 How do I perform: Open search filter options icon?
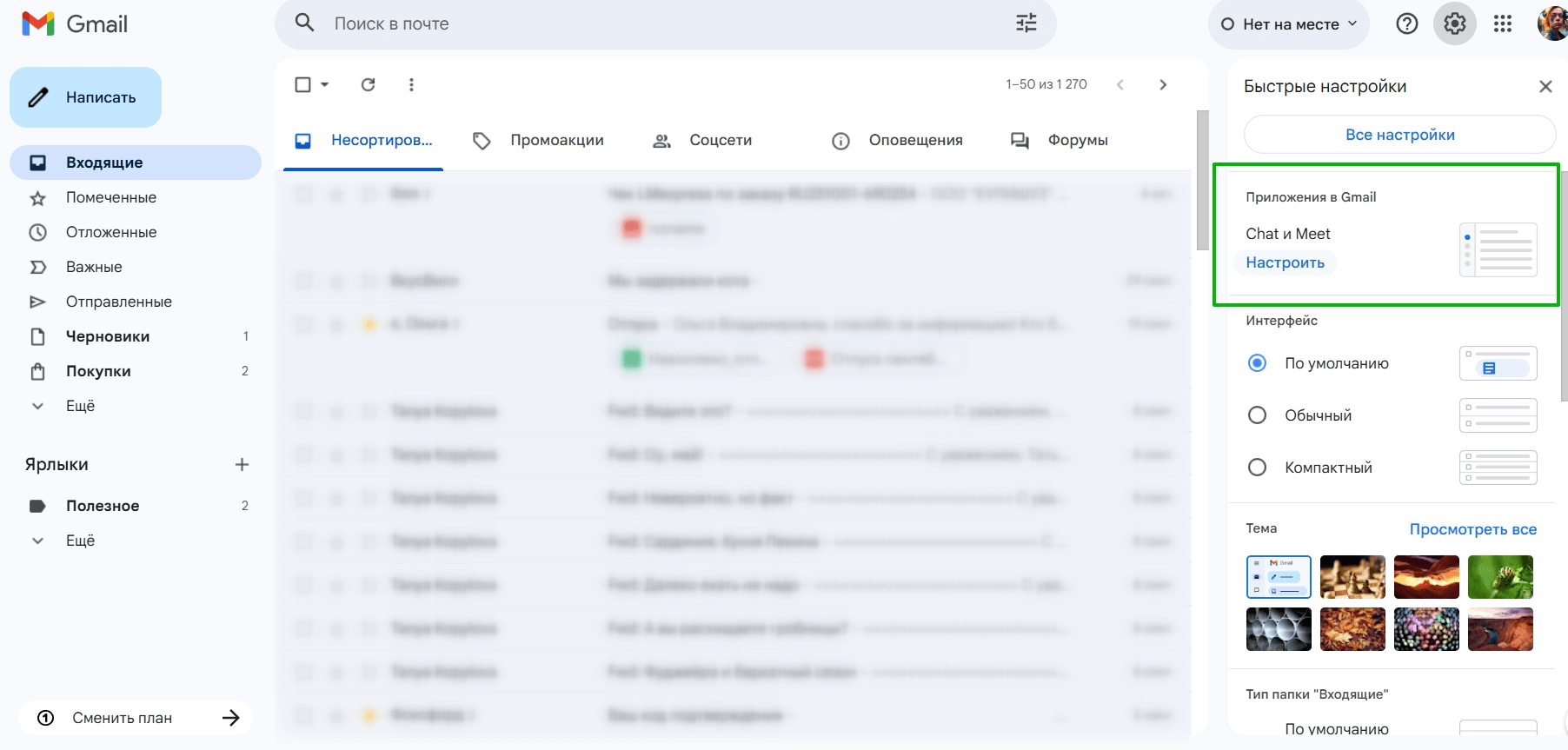(x=1027, y=23)
